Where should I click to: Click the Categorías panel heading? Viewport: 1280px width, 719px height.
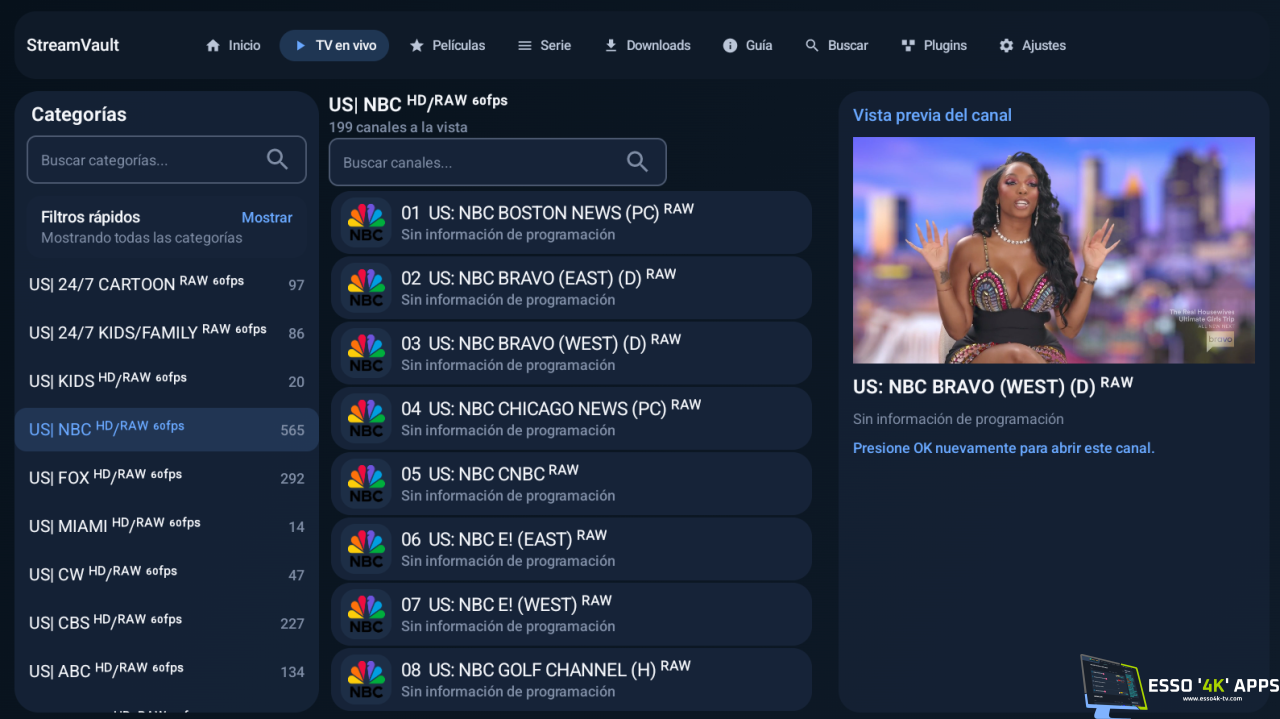click(79, 114)
